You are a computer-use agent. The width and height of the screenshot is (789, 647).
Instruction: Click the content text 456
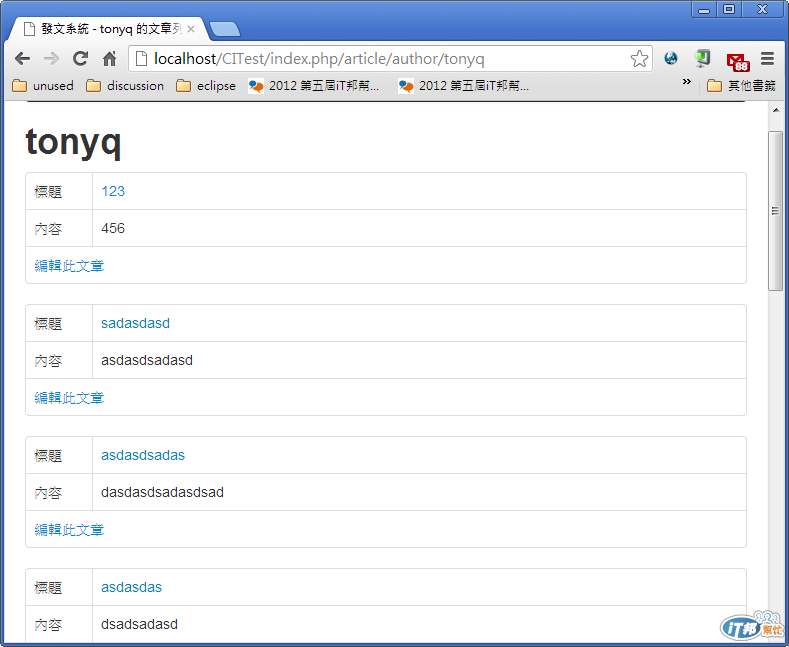click(113, 228)
